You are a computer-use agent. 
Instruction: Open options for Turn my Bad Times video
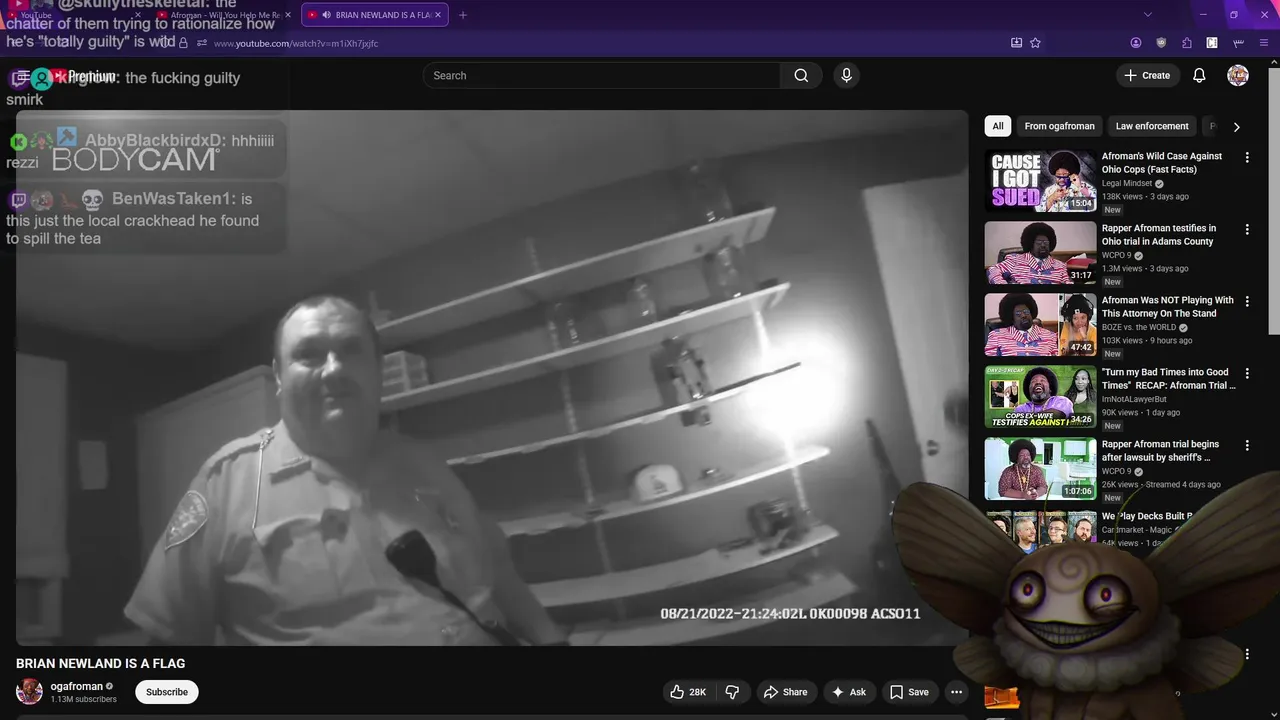click(x=1247, y=374)
